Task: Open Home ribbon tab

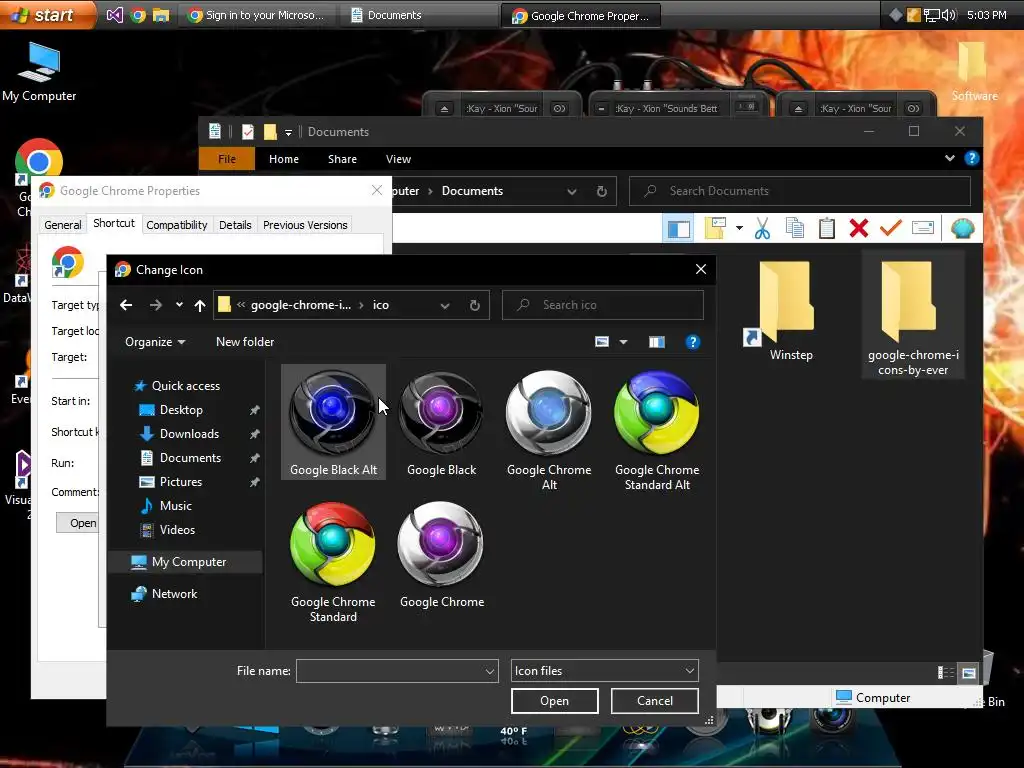Action: pyautogui.click(x=283, y=159)
